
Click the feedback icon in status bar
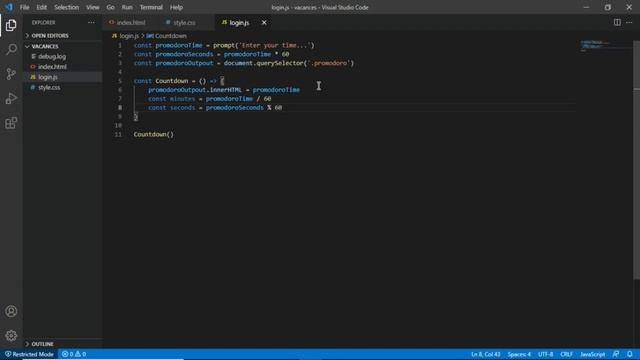[x=616, y=354]
